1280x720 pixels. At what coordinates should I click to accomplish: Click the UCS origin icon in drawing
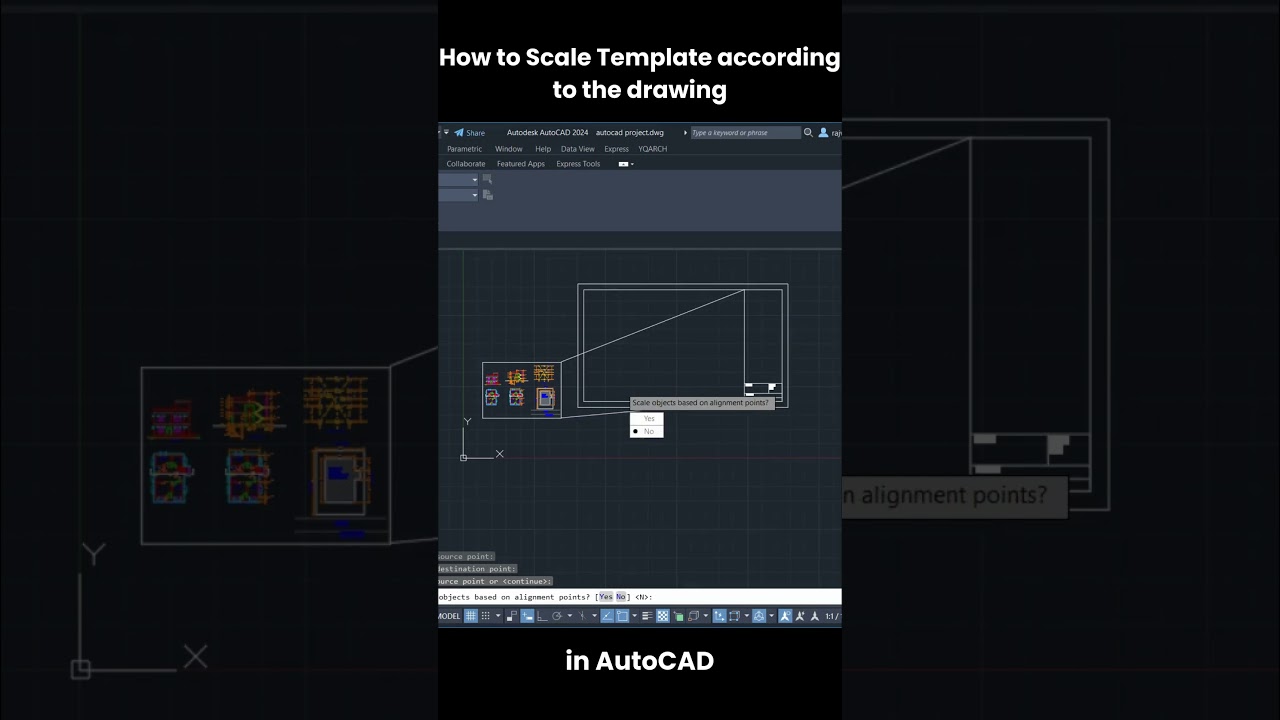[x=463, y=457]
